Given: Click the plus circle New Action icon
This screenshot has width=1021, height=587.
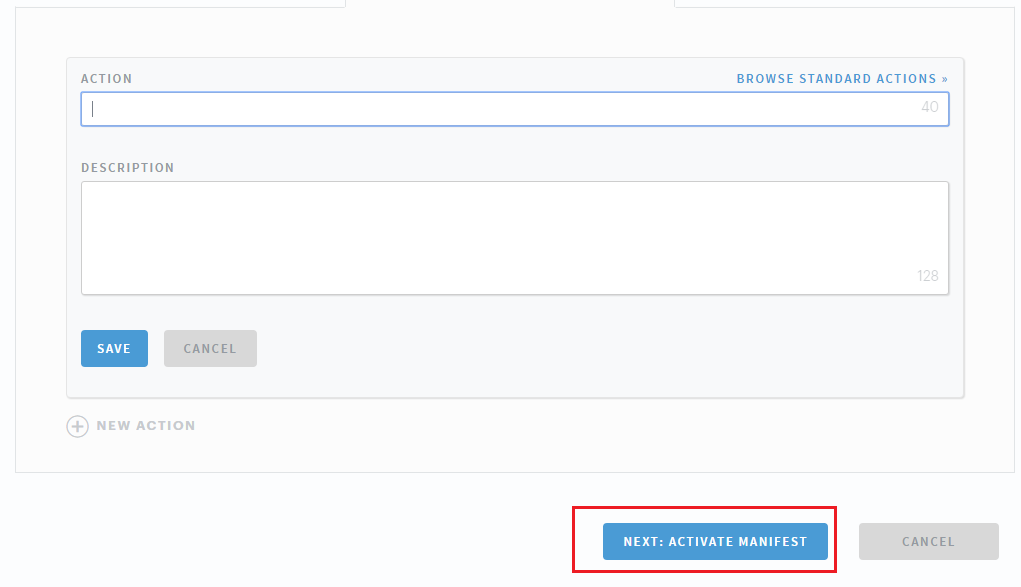Looking at the screenshot, I should 77,426.
